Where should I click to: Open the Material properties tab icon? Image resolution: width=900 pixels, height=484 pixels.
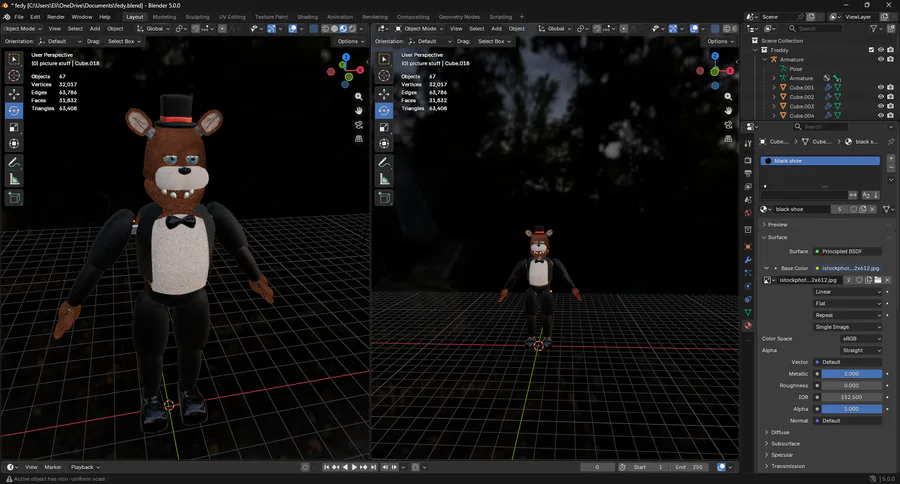click(748, 326)
